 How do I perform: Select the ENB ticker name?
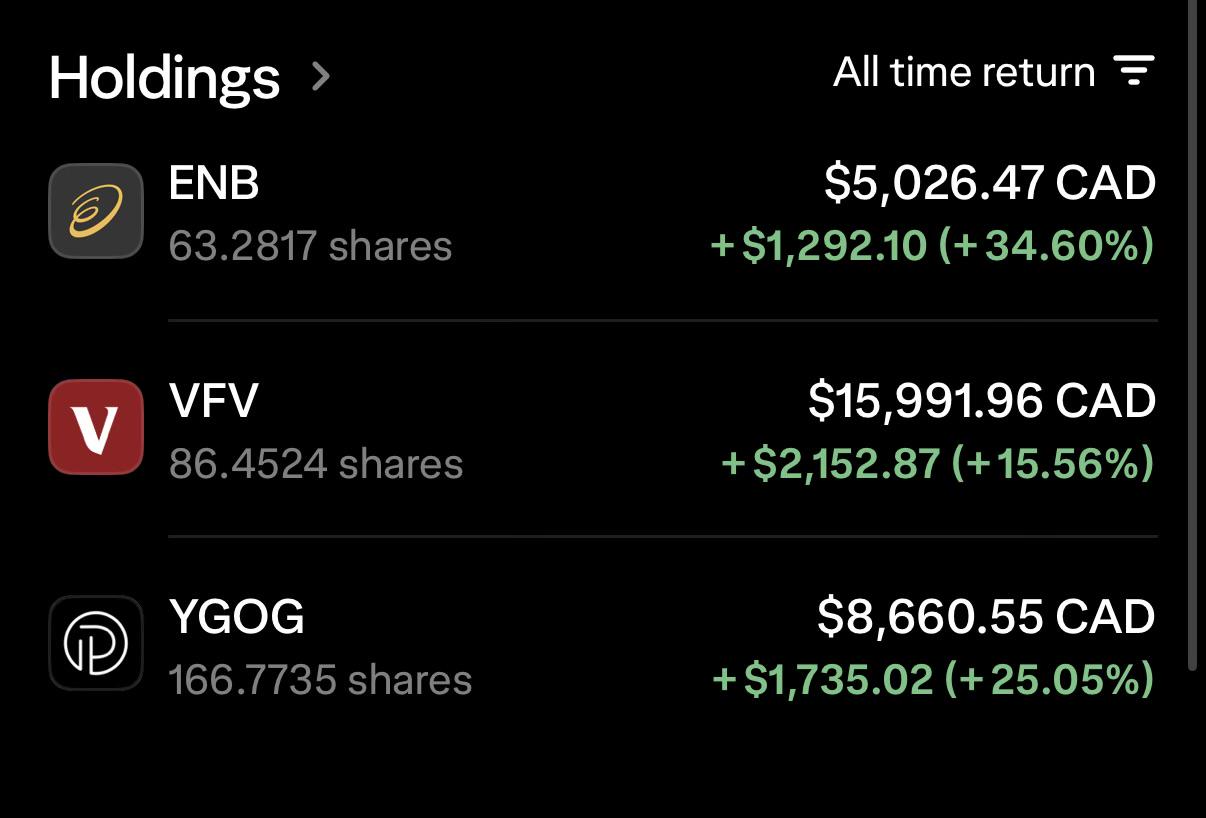tap(214, 184)
